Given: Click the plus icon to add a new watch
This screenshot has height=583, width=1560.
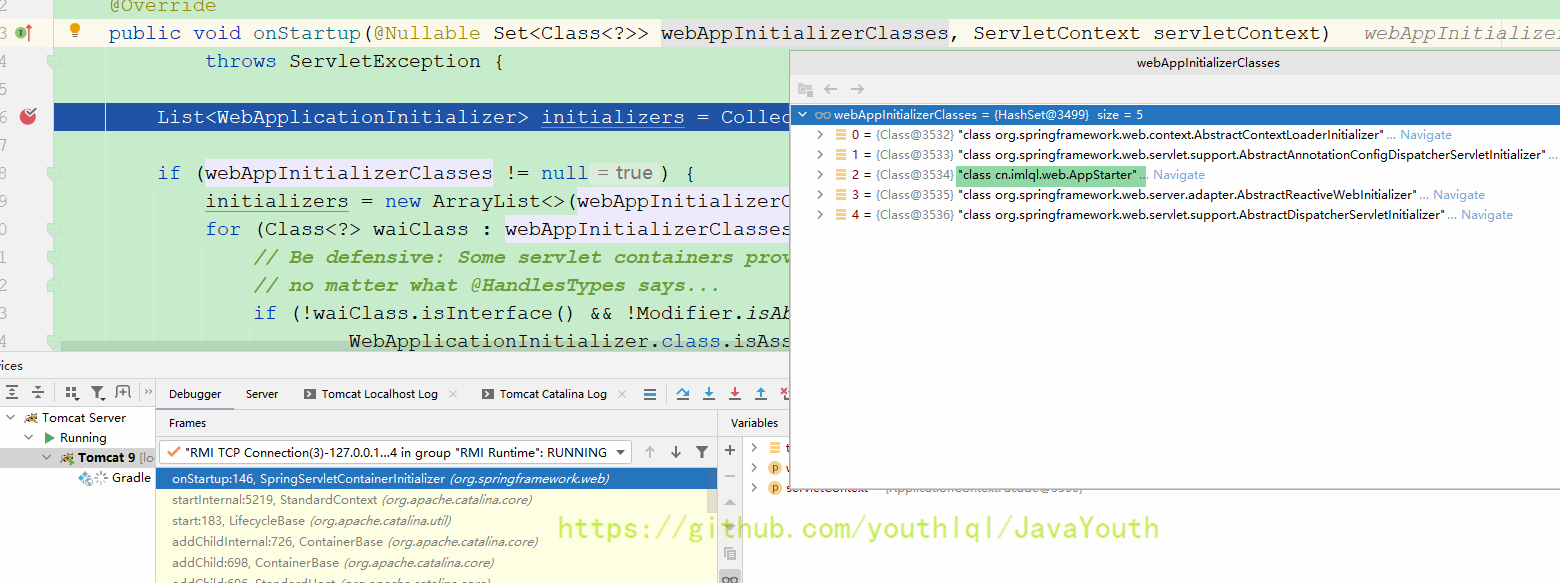Looking at the screenshot, I should point(730,450).
